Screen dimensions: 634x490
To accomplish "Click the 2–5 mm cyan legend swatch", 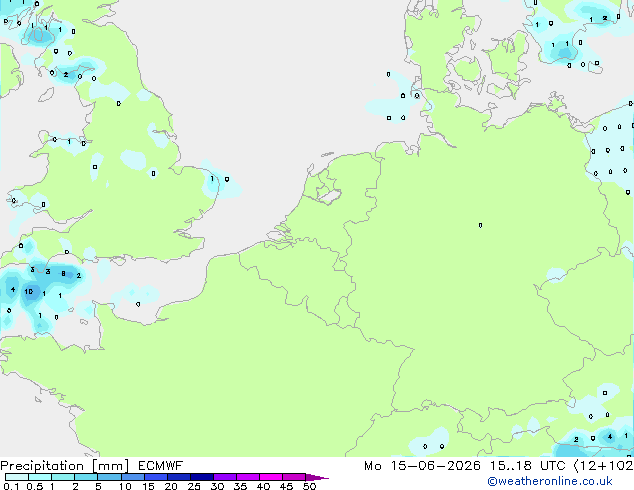I will (86, 477).
